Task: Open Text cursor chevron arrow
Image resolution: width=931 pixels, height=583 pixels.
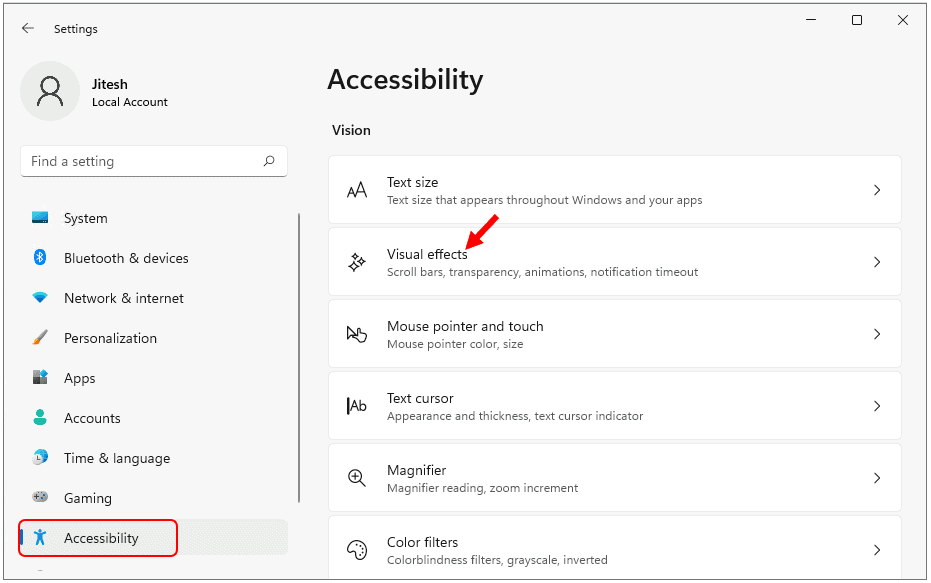Action: (x=877, y=406)
